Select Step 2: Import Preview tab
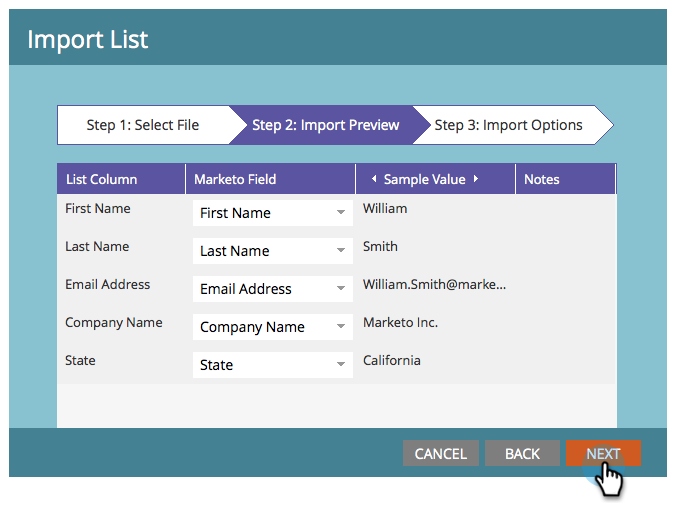674x505 pixels. pyautogui.click(x=325, y=125)
